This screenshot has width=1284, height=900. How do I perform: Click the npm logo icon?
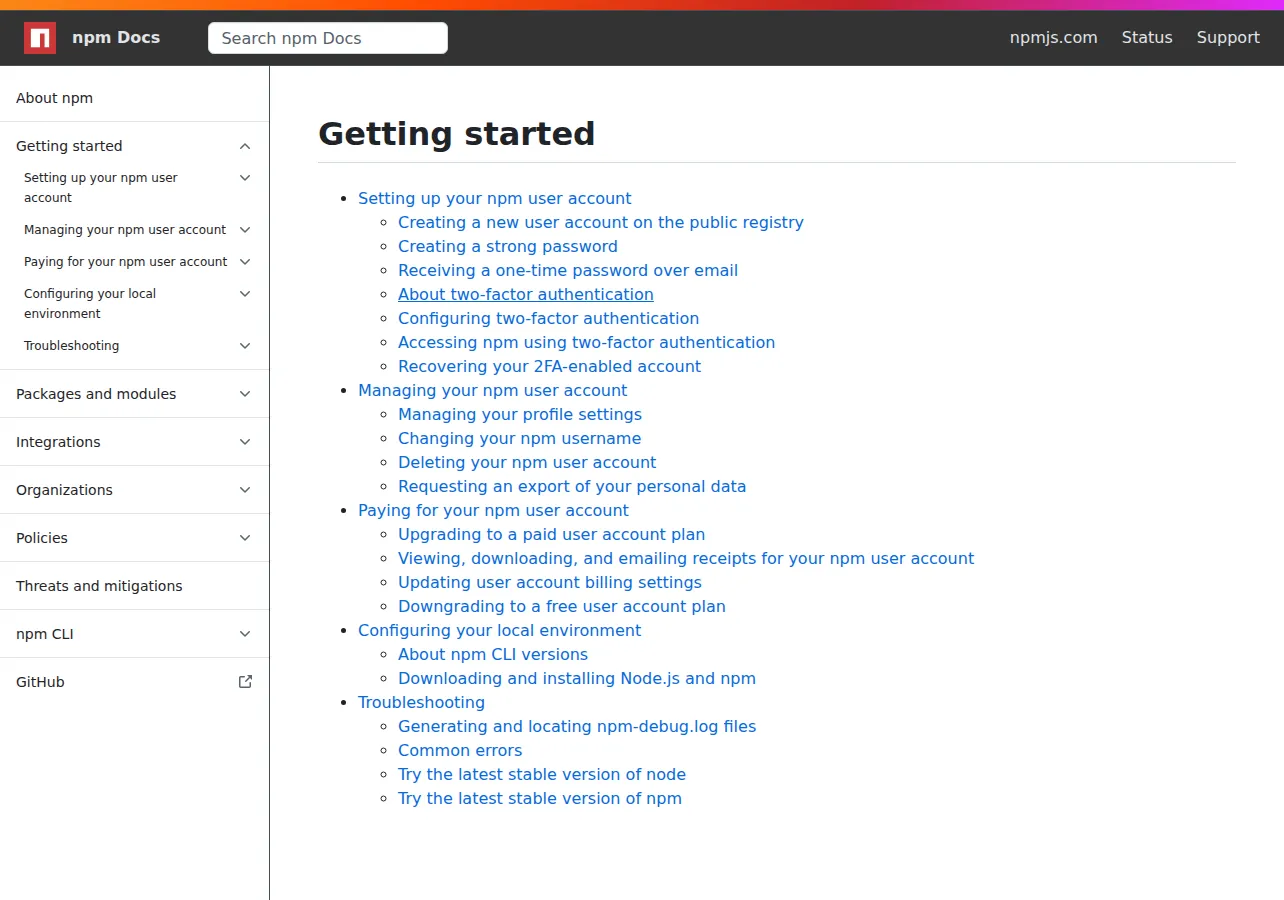40,38
